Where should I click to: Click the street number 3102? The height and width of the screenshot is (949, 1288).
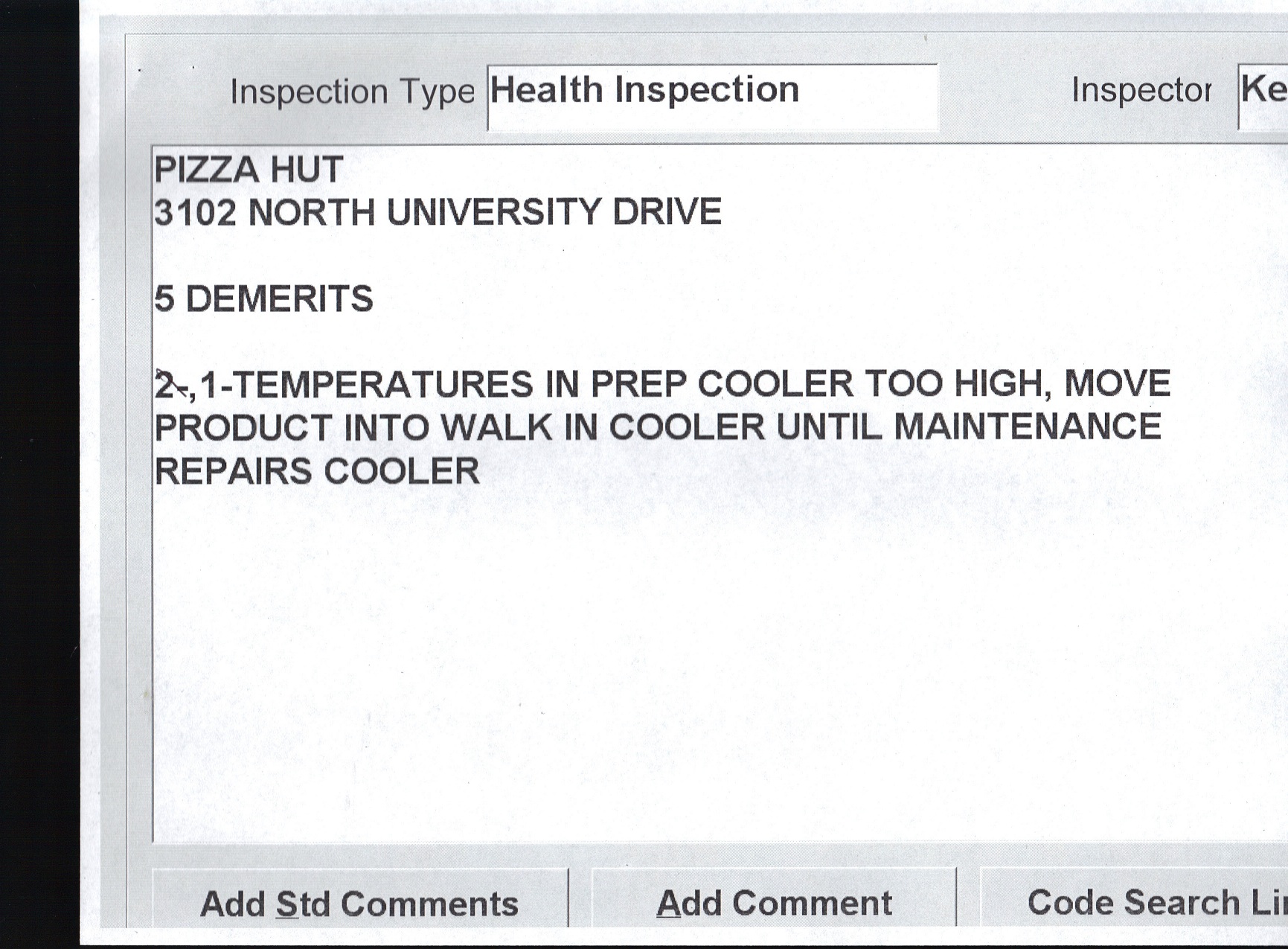195,212
